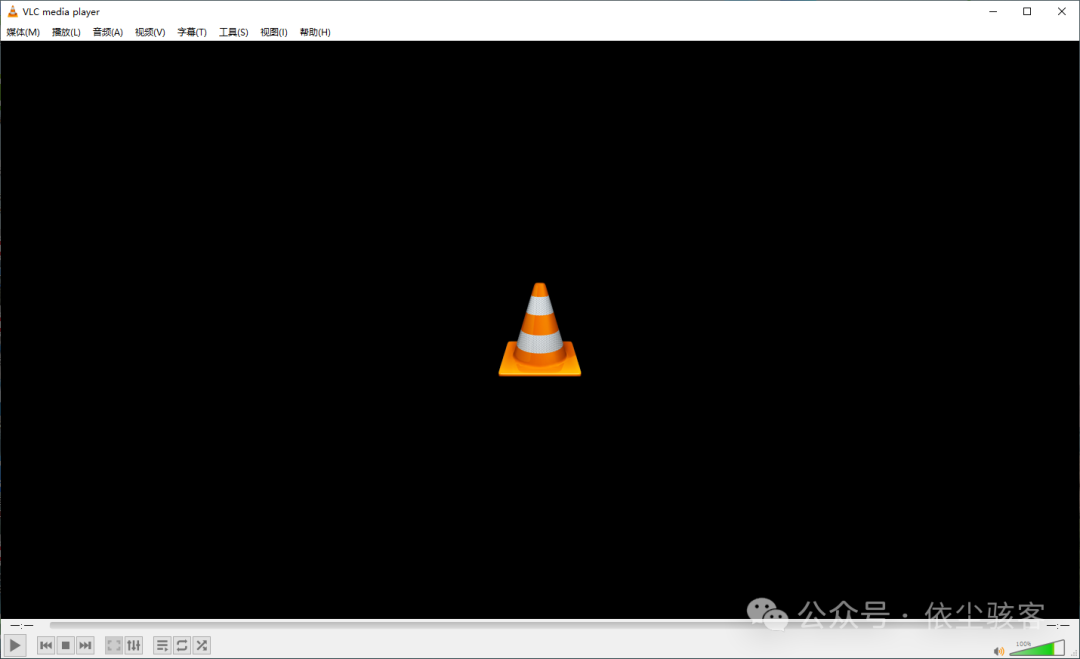Click the elapsed time label at left
1080x659 pixels.
pyautogui.click(x=22, y=625)
